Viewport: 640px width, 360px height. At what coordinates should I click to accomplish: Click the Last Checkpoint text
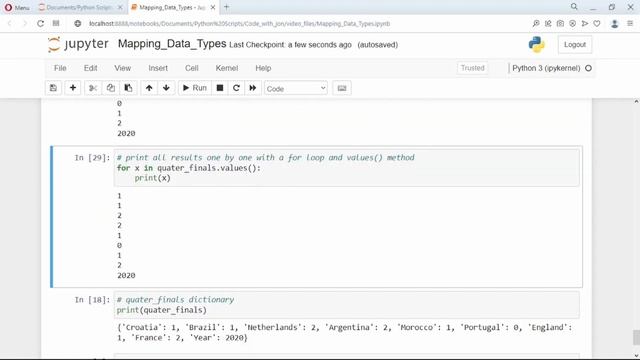tap(290, 45)
